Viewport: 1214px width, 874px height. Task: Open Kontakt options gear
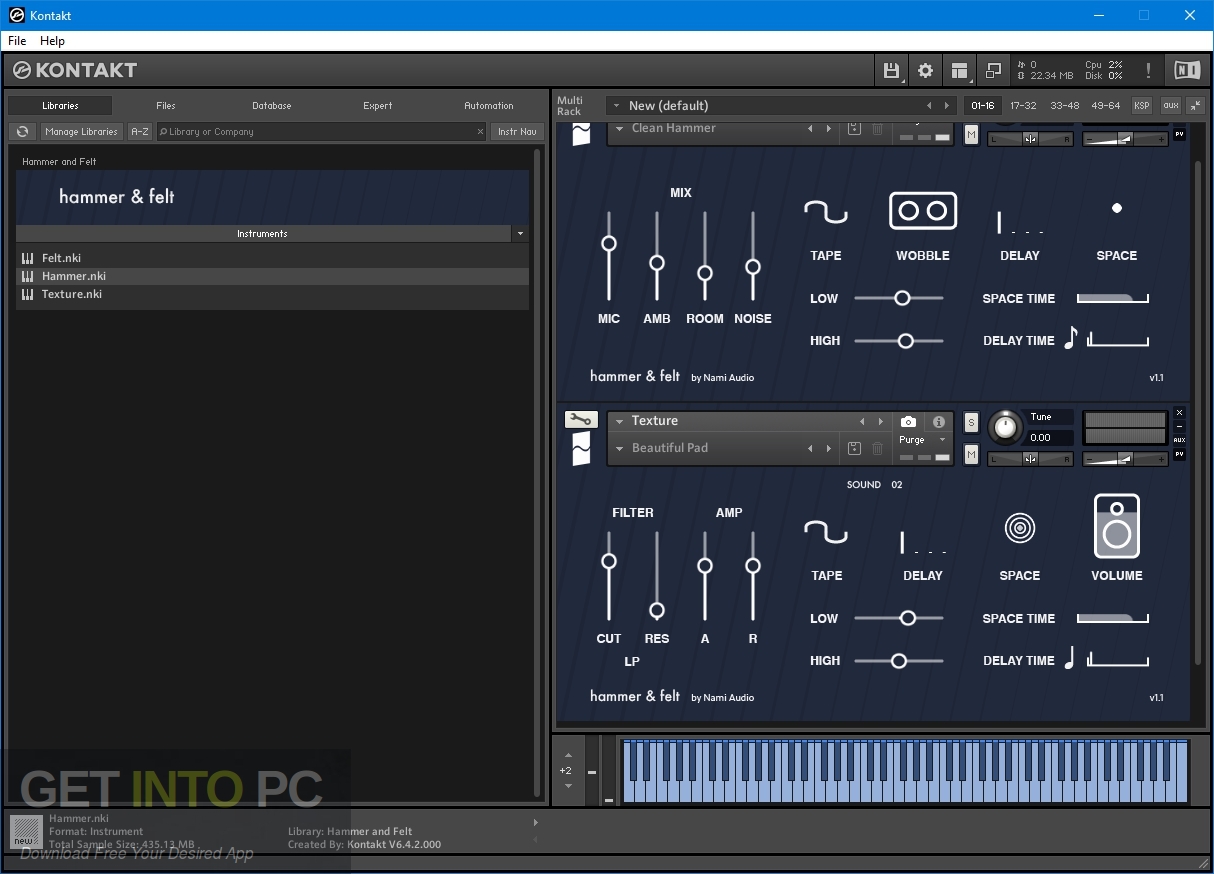tap(925, 70)
